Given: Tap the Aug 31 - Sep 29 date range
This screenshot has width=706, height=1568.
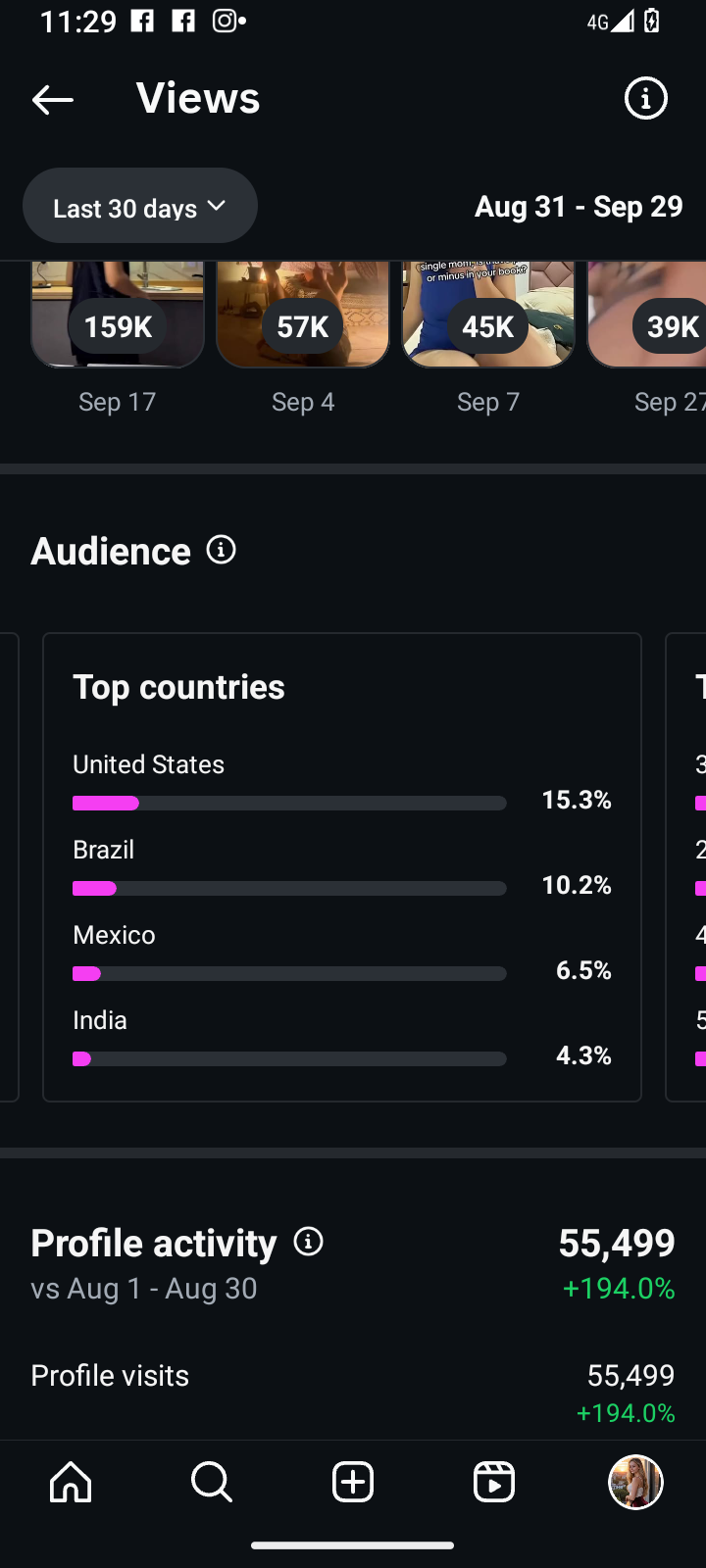Looking at the screenshot, I should coord(579,207).
